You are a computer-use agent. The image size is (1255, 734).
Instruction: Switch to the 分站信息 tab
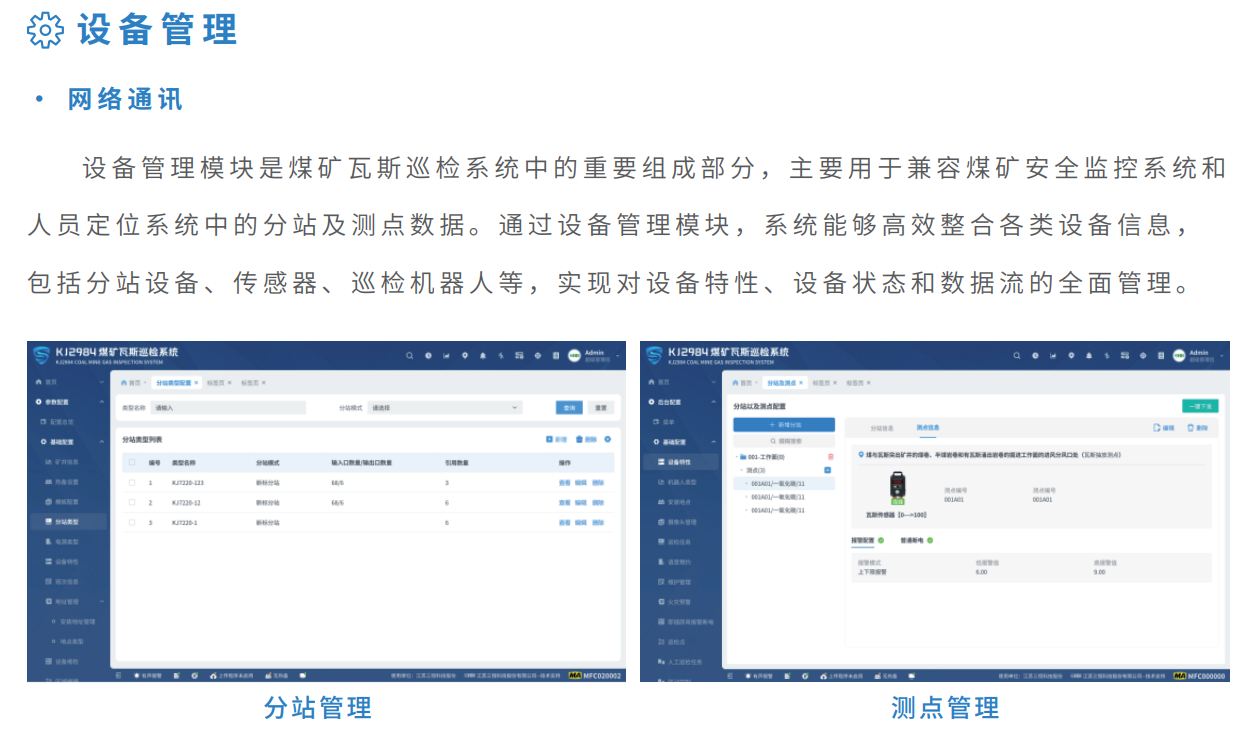(x=882, y=428)
